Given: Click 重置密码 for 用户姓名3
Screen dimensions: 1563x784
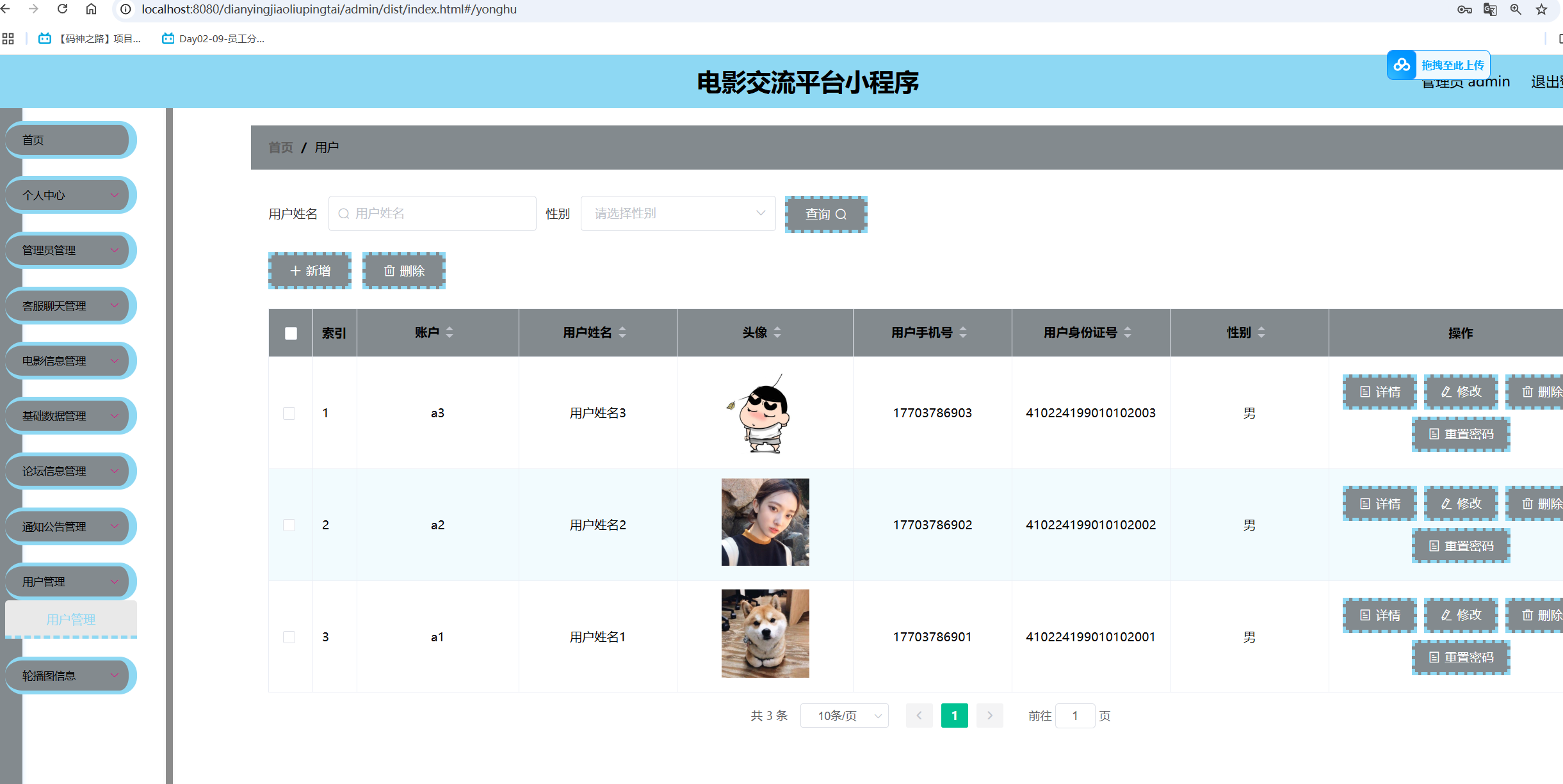Looking at the screenshot, I should (x=1461, y=434).
